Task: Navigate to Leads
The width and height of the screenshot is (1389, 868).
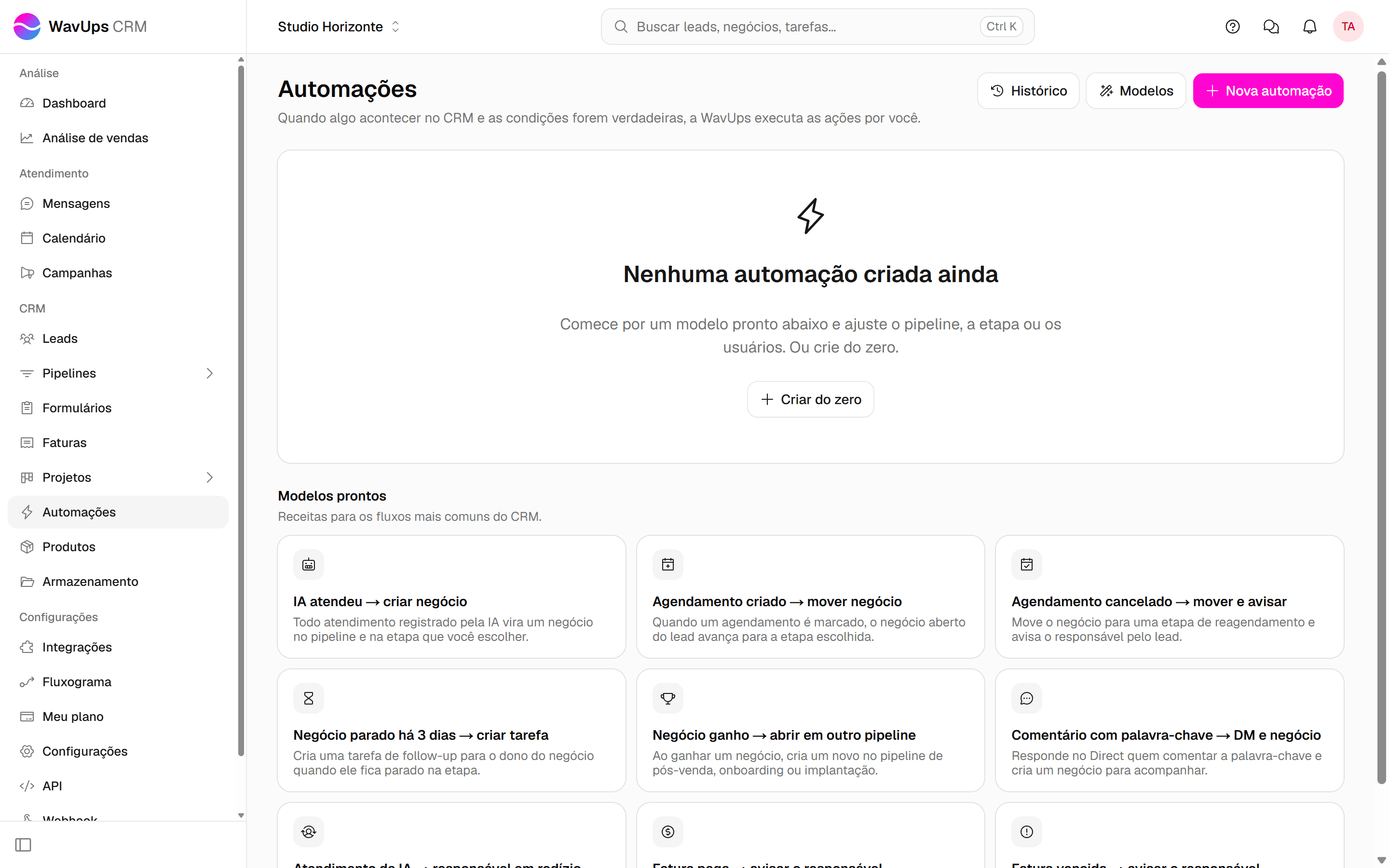Action: tap(118, 339)
